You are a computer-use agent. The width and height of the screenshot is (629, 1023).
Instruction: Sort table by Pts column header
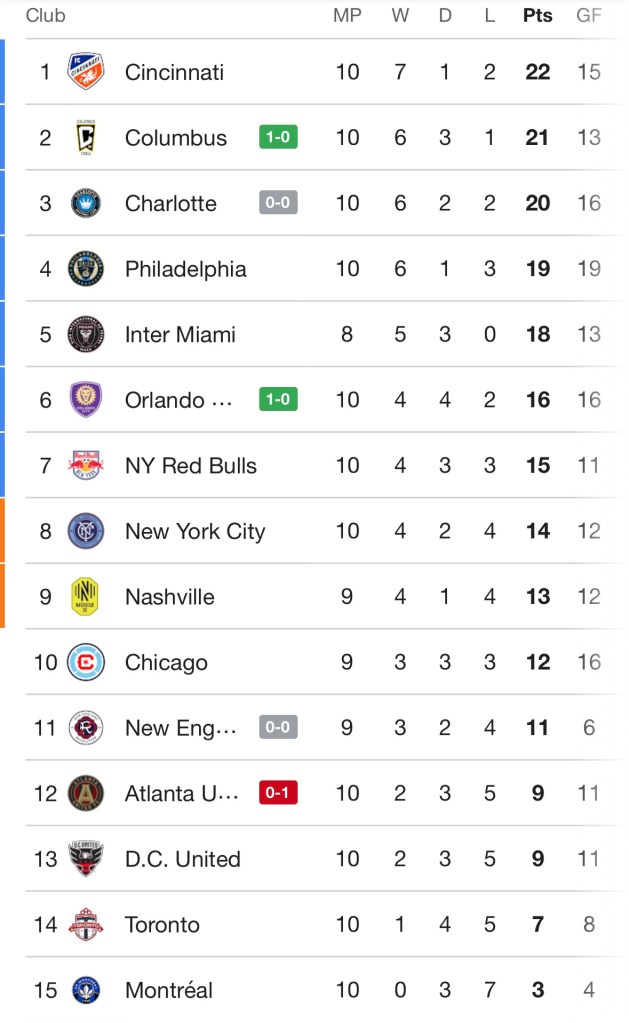point(537,16)
